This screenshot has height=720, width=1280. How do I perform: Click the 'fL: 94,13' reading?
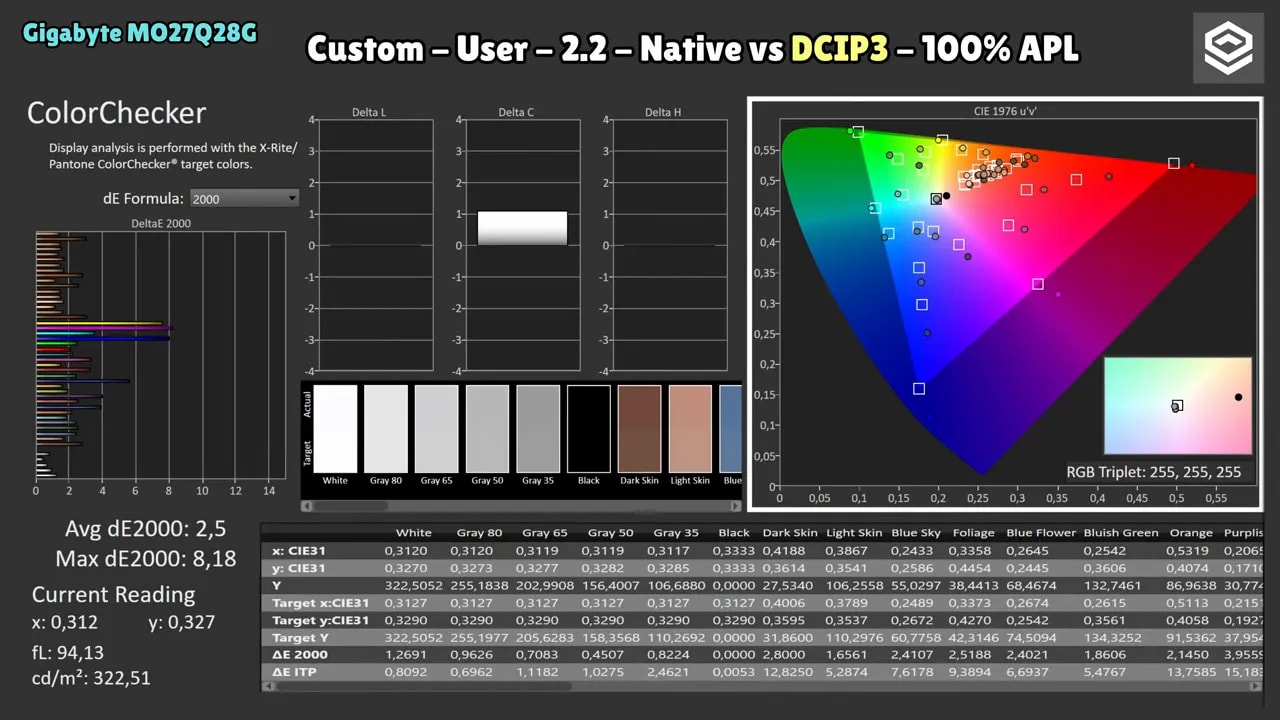68,653
